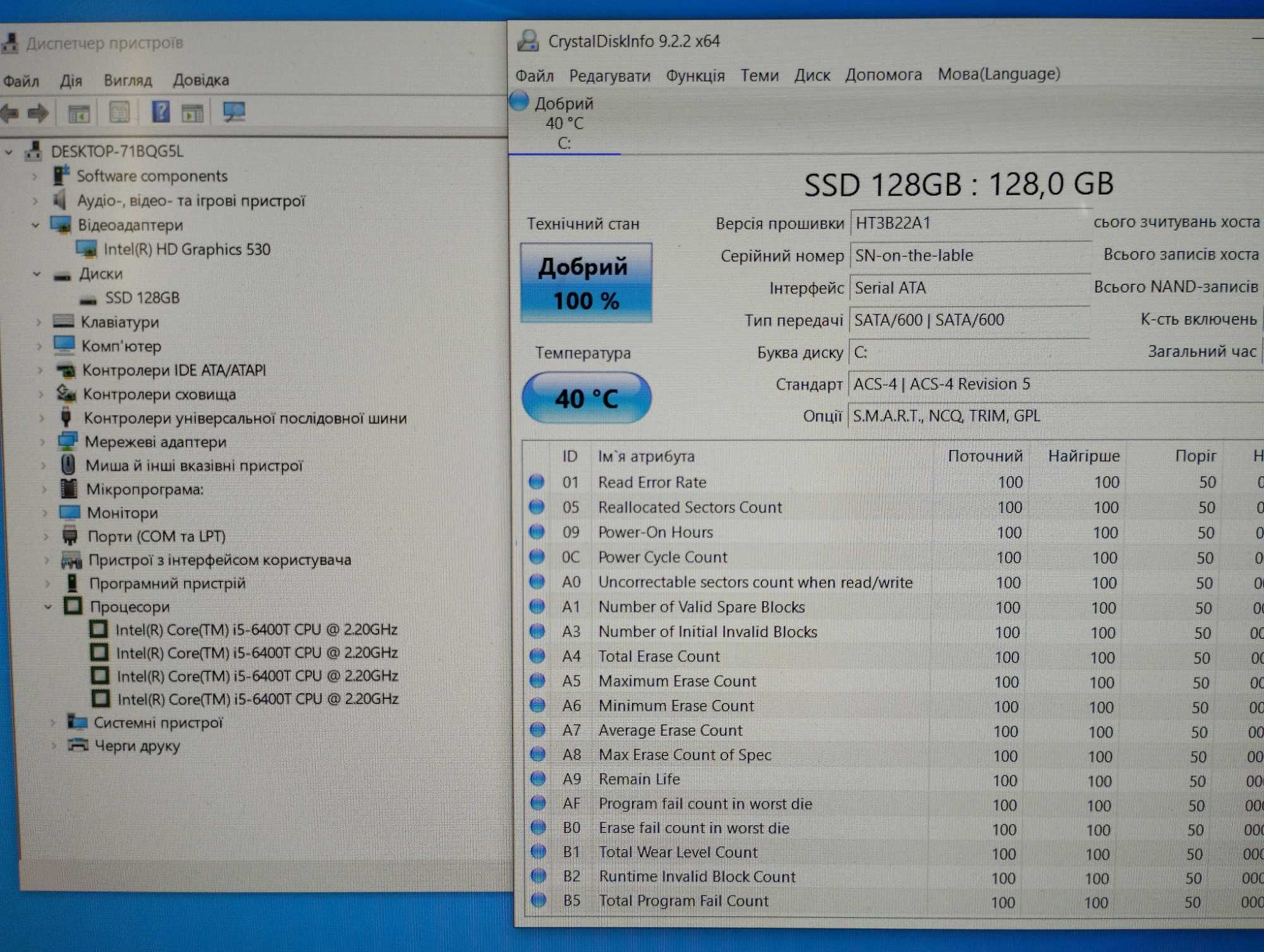
Task: Open the Теми menu in CrystalDiskInfo
Action: coord(760,75)
